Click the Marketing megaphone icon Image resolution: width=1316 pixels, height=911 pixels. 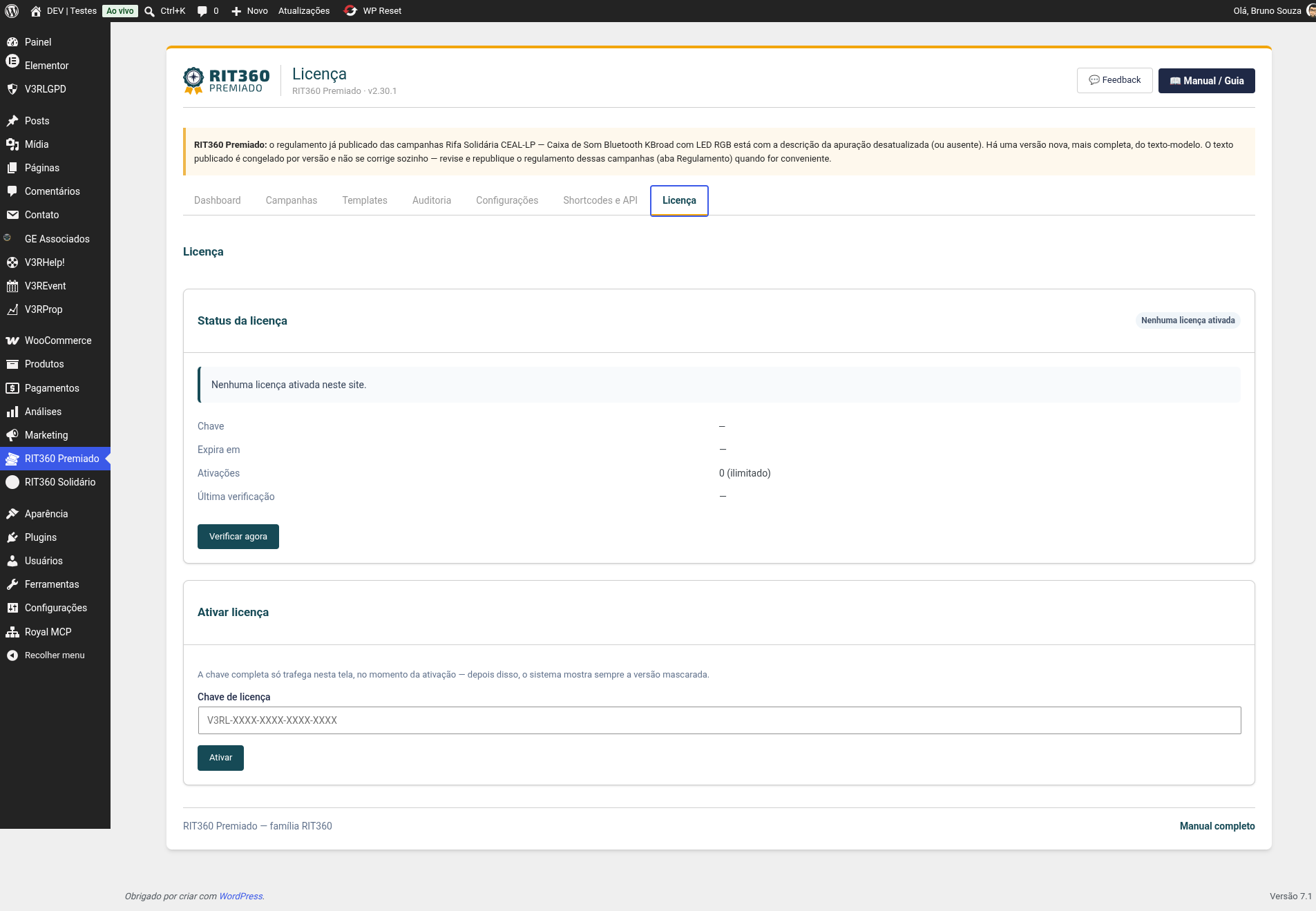click(x=12, y=435)
